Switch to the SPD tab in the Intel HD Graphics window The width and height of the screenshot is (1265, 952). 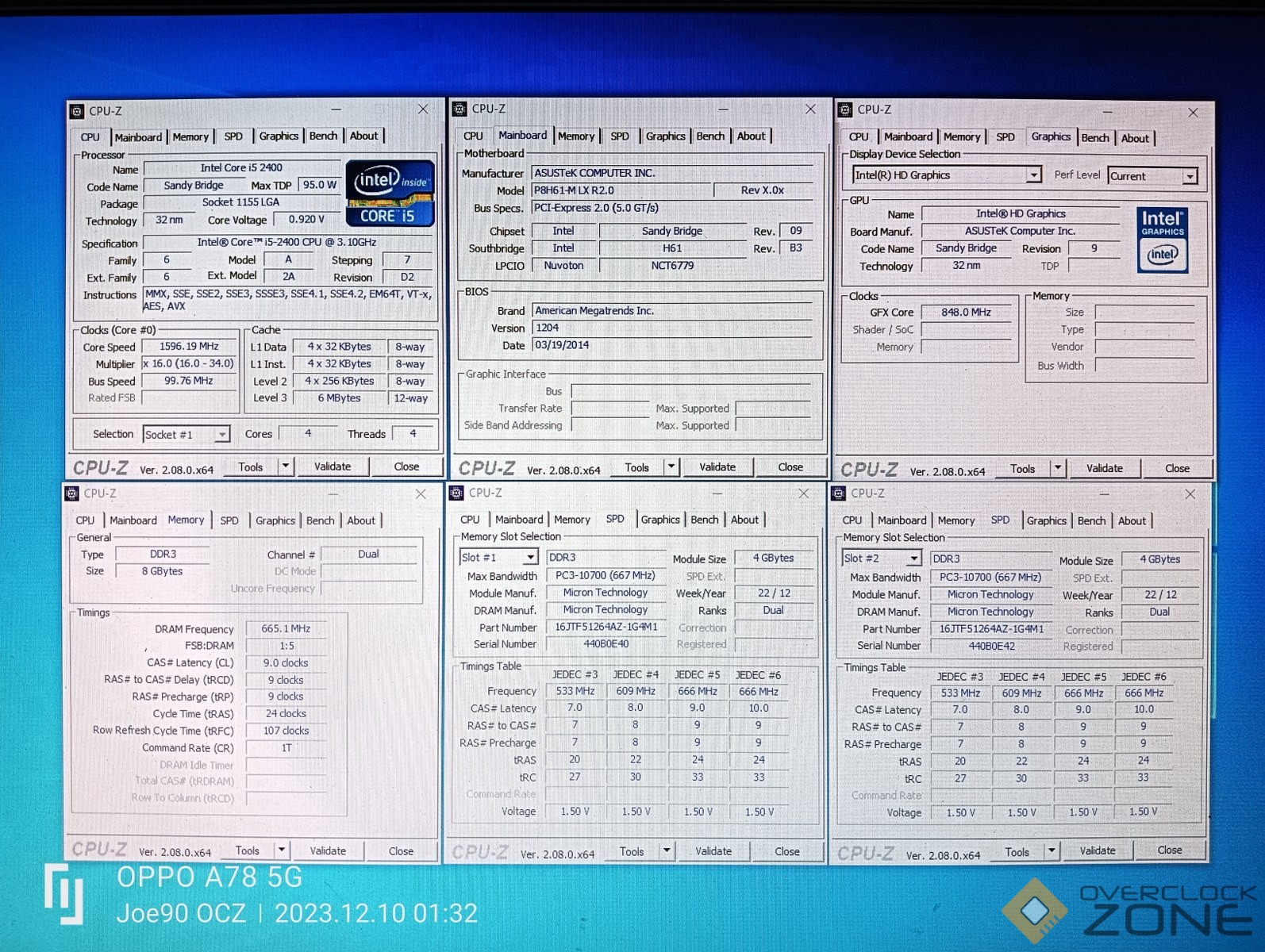click(1005, 137)
